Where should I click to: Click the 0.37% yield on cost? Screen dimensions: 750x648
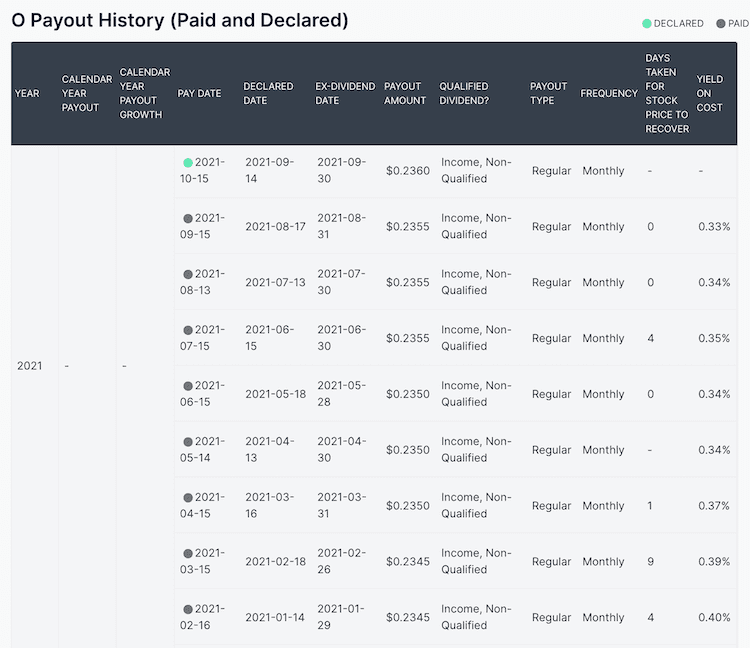714,506
